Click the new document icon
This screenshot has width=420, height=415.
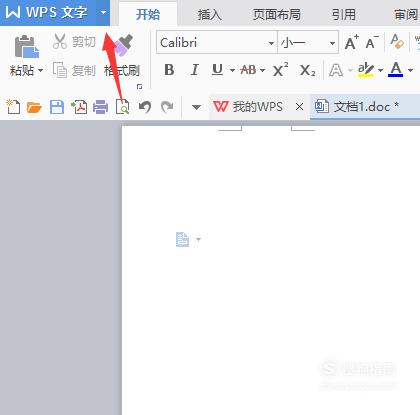13,107
